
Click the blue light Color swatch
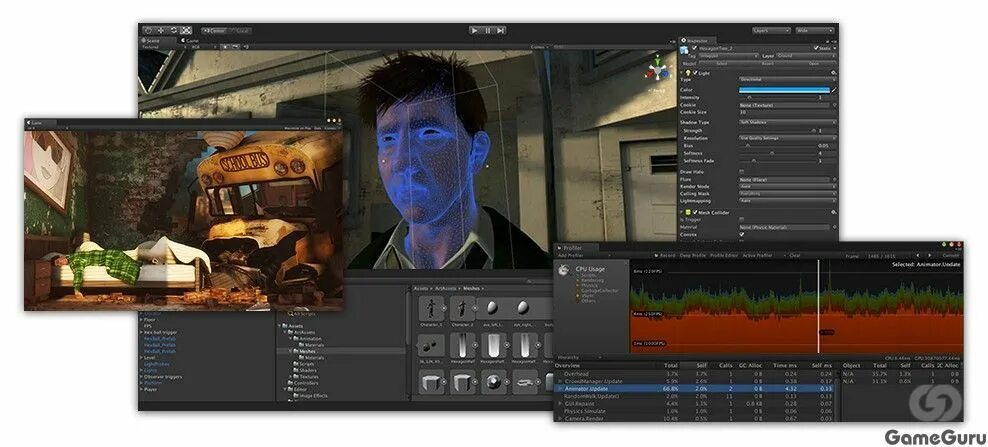click(784, 90)
